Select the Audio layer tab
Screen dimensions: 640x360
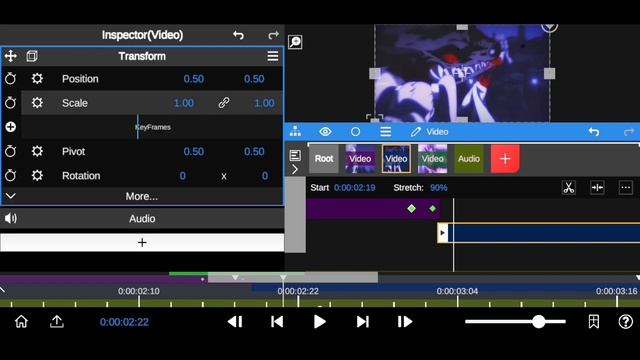[x=469, y=158]
